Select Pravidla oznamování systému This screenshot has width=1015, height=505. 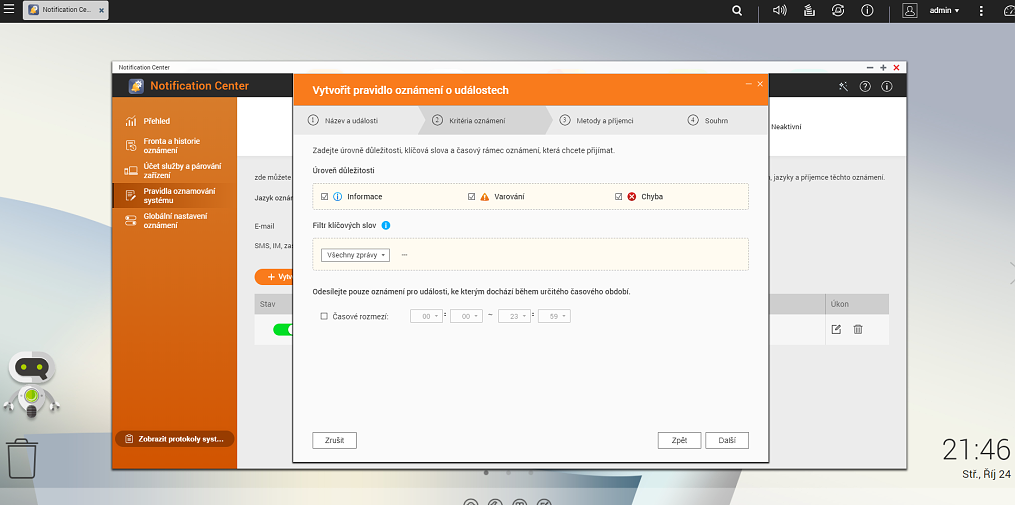click(x=174, y=196)
